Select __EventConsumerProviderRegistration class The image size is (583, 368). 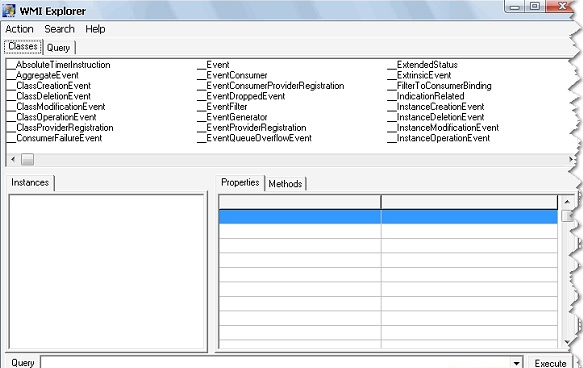pyautogui.click(x=271, y=86)
